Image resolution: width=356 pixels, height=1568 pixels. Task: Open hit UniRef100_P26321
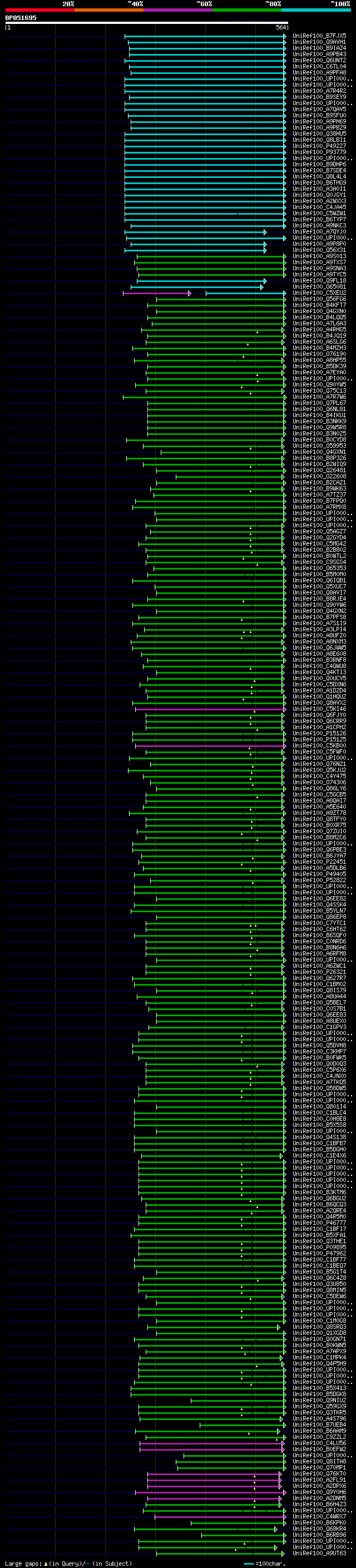[x=319, y=972]
